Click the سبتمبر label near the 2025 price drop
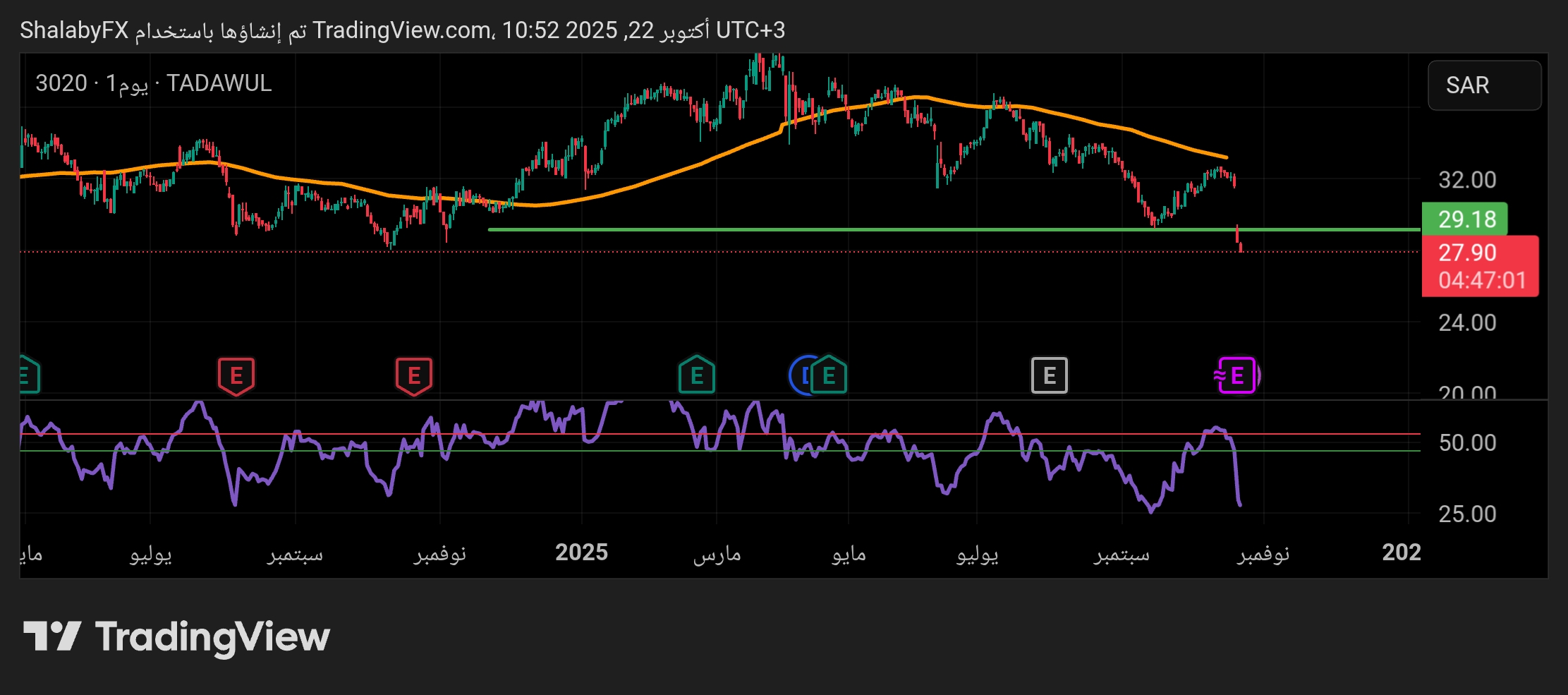Image resolution: width=1568 pixels, height=695 pixels. click(1122, 554)
